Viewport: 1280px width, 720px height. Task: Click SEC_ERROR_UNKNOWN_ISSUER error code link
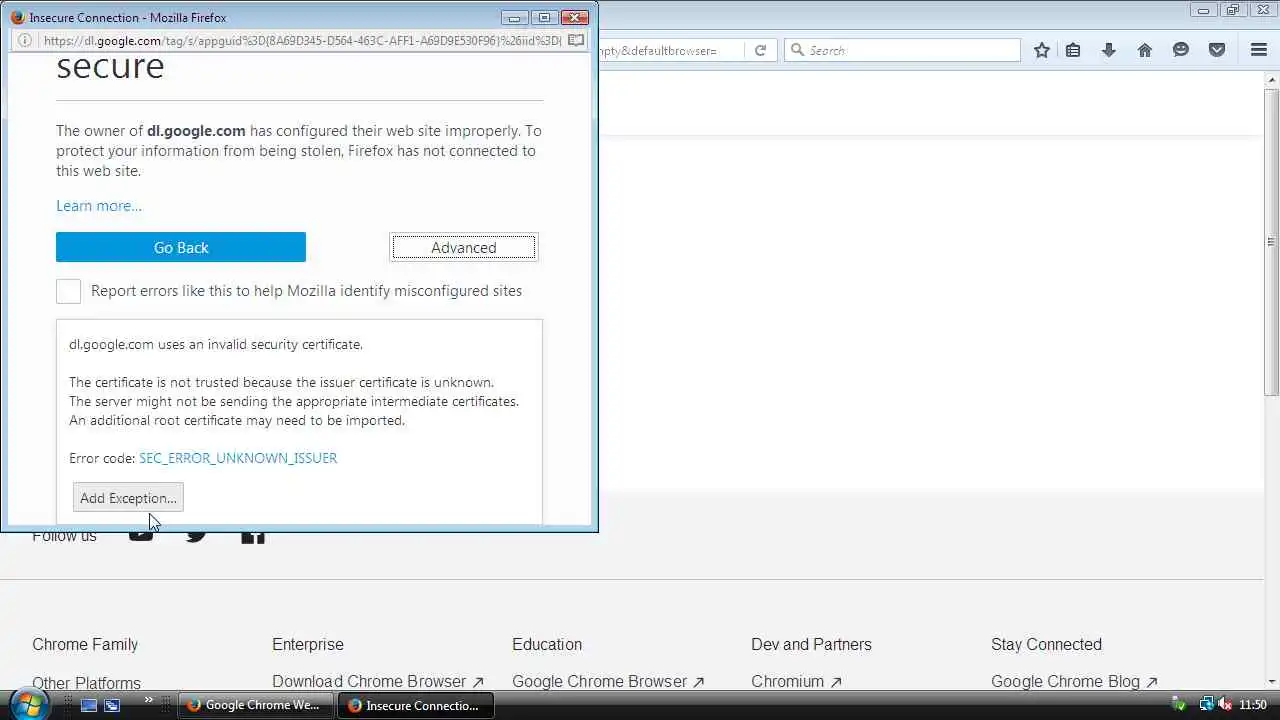(238, 458)
